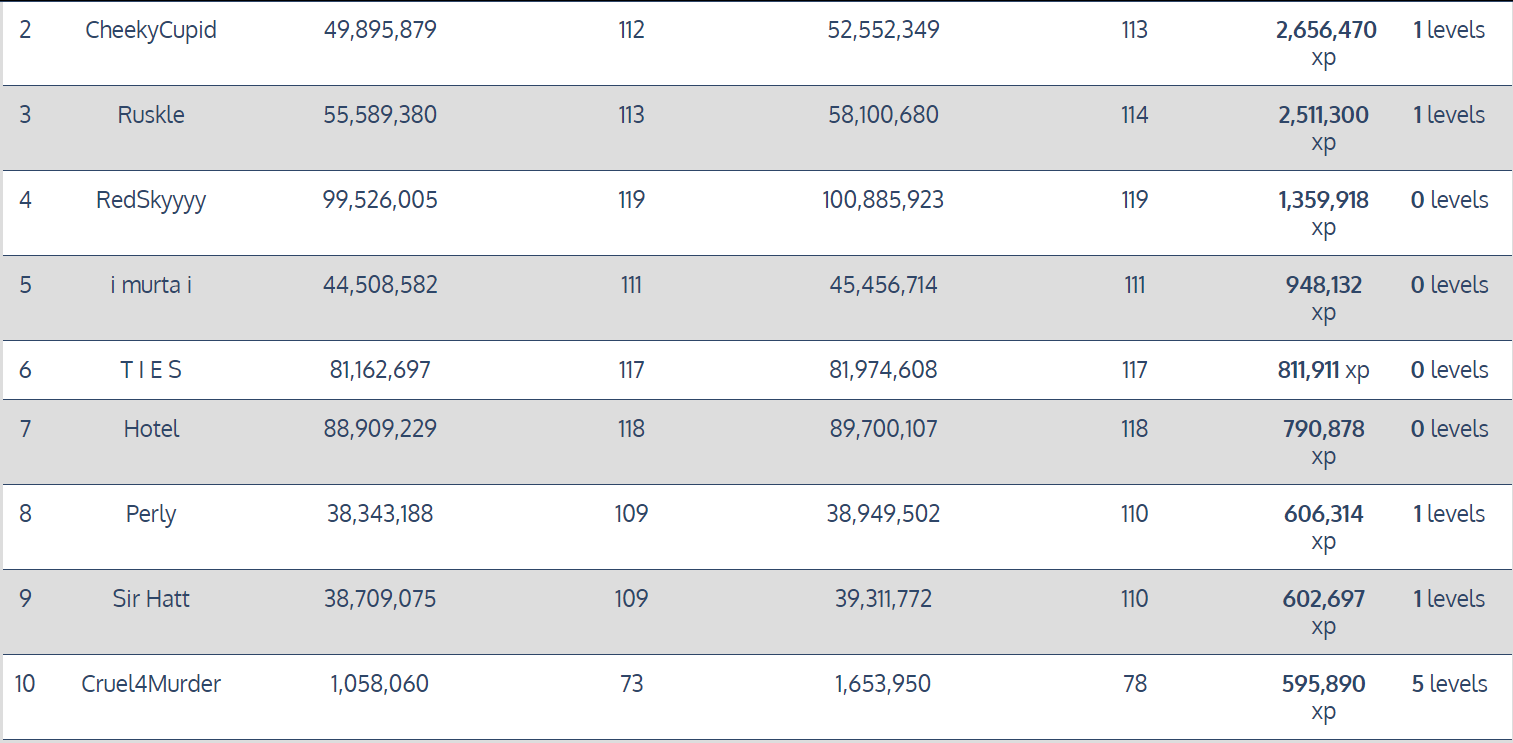Click ending level 78 cell
The image size is (1513, 743).
tap(1134, 684)
